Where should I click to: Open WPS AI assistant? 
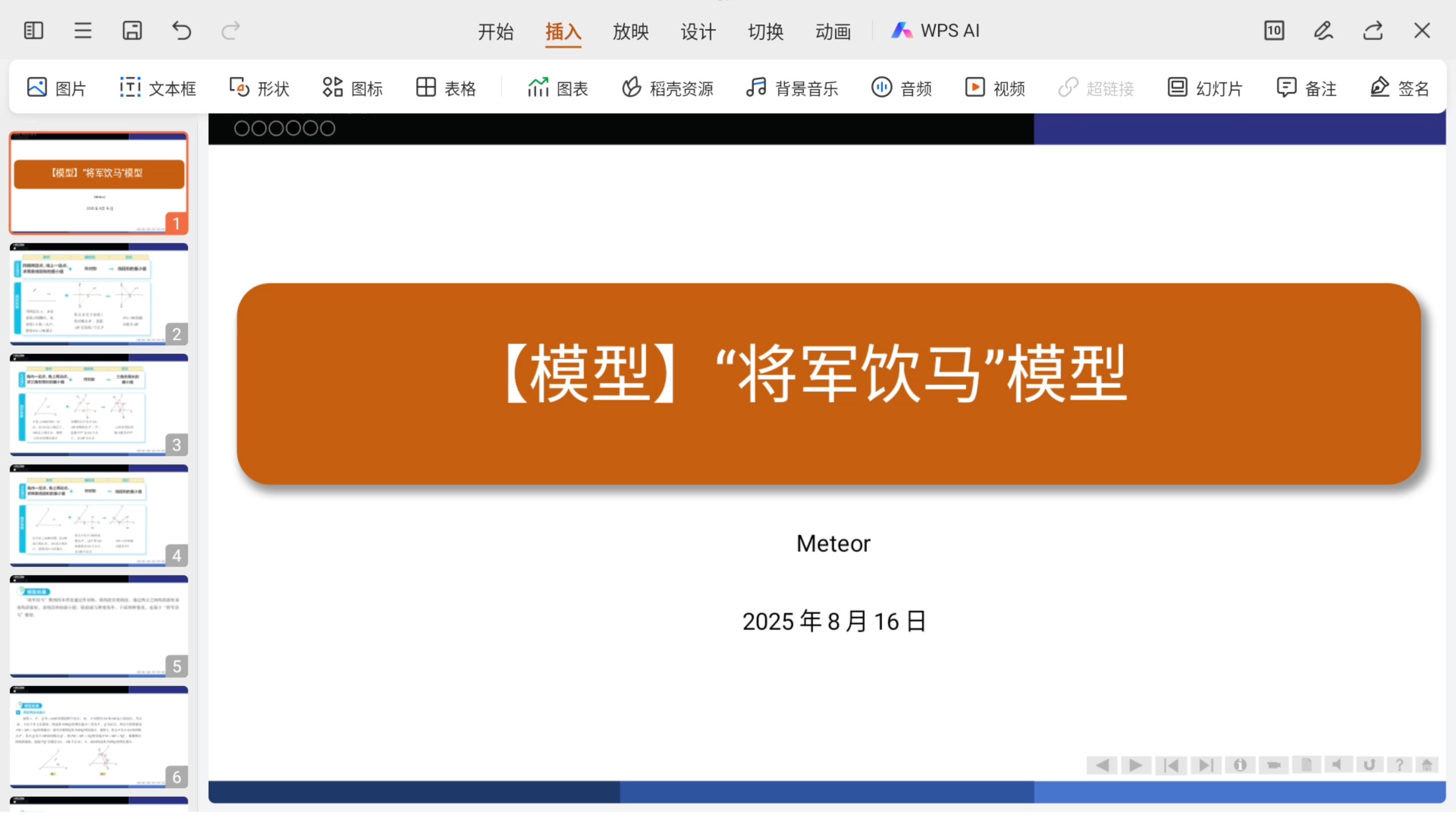point(935,31)
